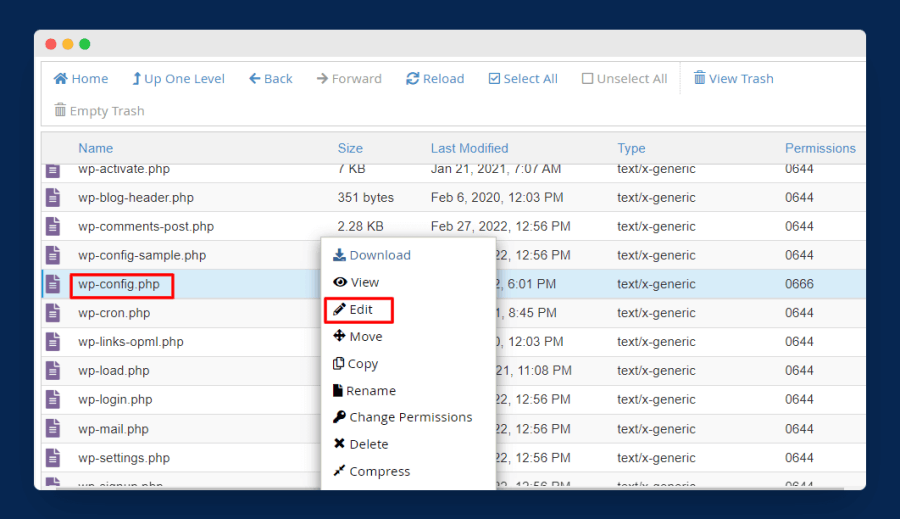Navigate Back in file manager
Image resolution: width=900 pixels, height=519 pixels.
point(271,79)
